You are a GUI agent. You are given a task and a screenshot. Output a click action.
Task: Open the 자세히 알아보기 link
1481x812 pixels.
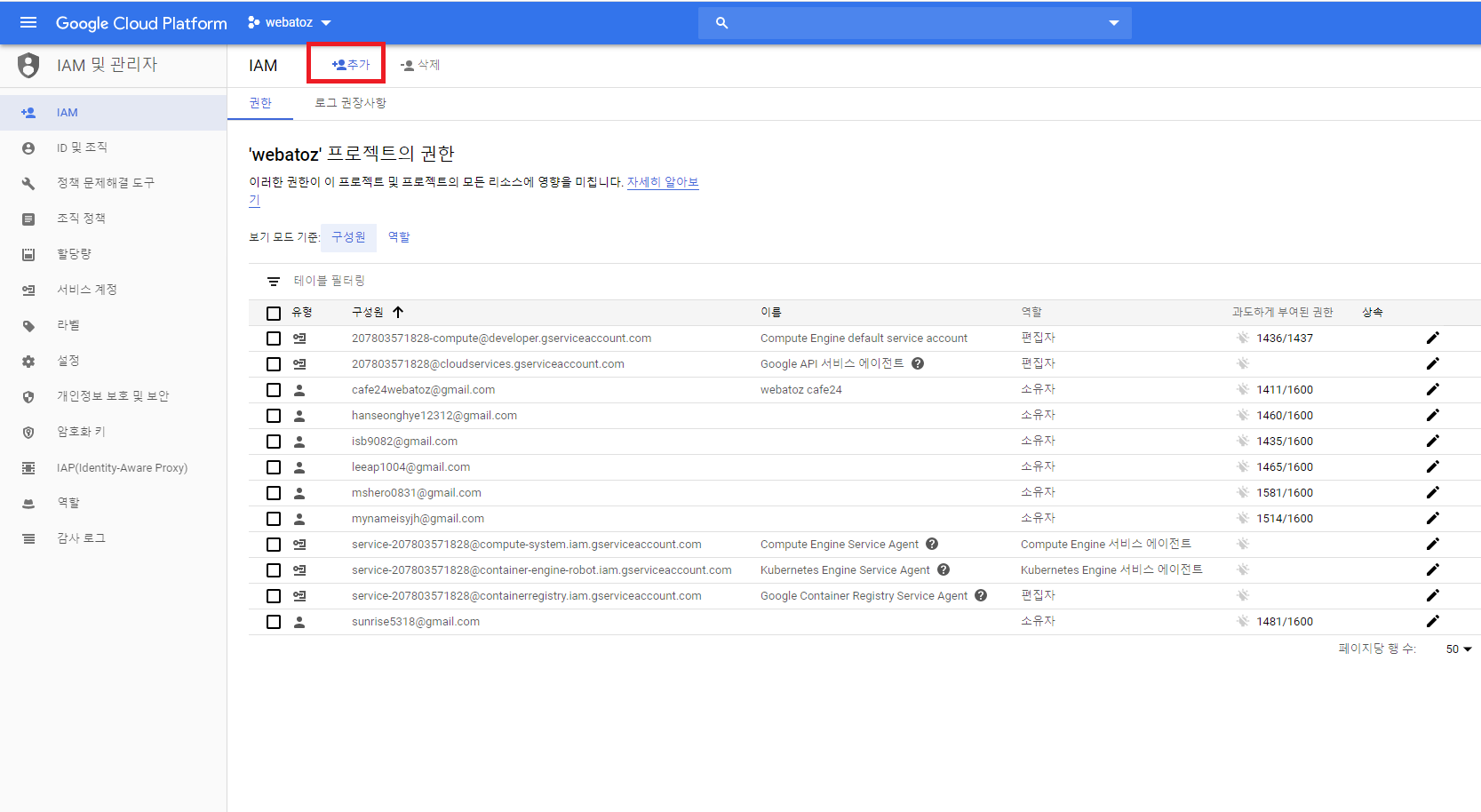coord(663,182)
